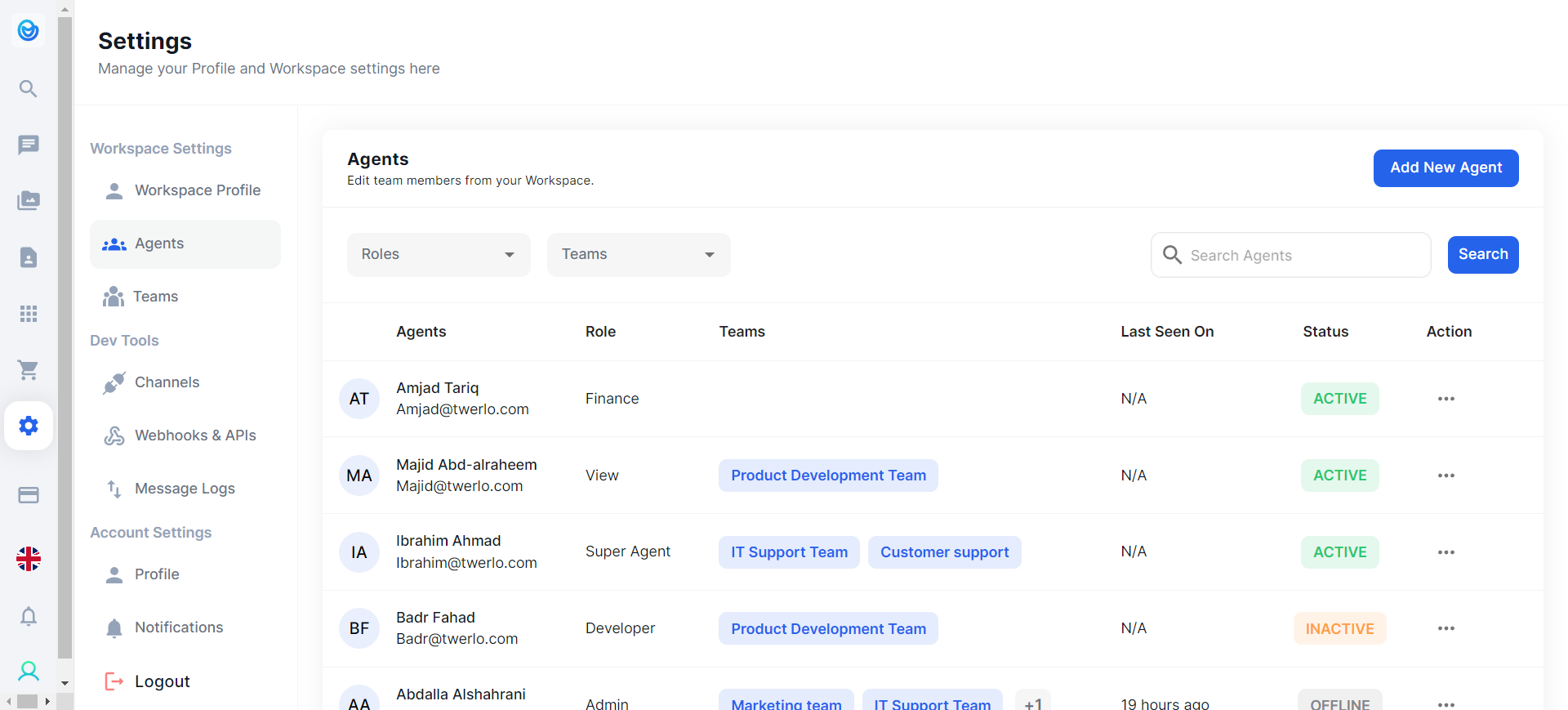Image resolution: width=1568 pixels, height=710 pixels.
Task: Open the media gallery icon in rail
Action: pos(29,201)
